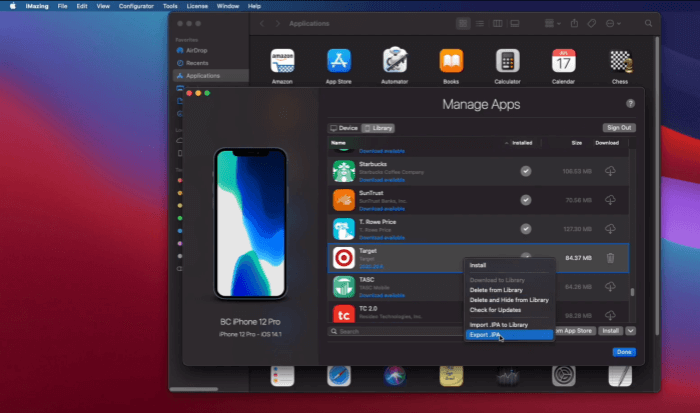The width and height of the screenshot is (700, 413).
Task: Click the Finder share icon
Action: (x=575, y=23)
